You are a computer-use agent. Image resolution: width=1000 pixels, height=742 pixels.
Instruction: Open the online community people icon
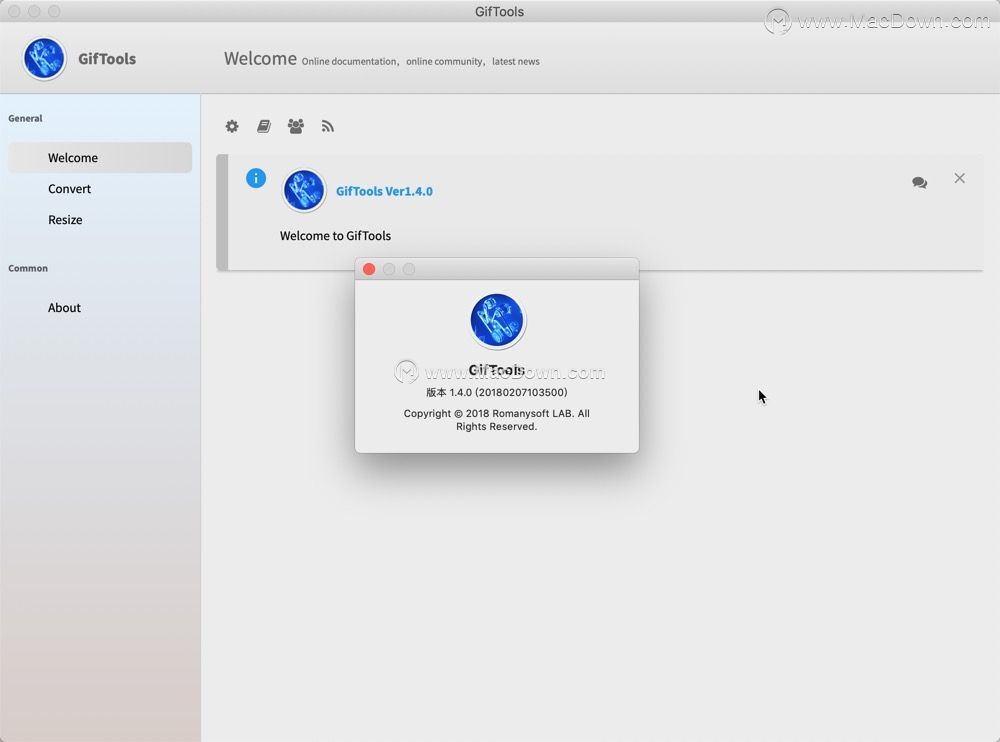coord(295,126)
